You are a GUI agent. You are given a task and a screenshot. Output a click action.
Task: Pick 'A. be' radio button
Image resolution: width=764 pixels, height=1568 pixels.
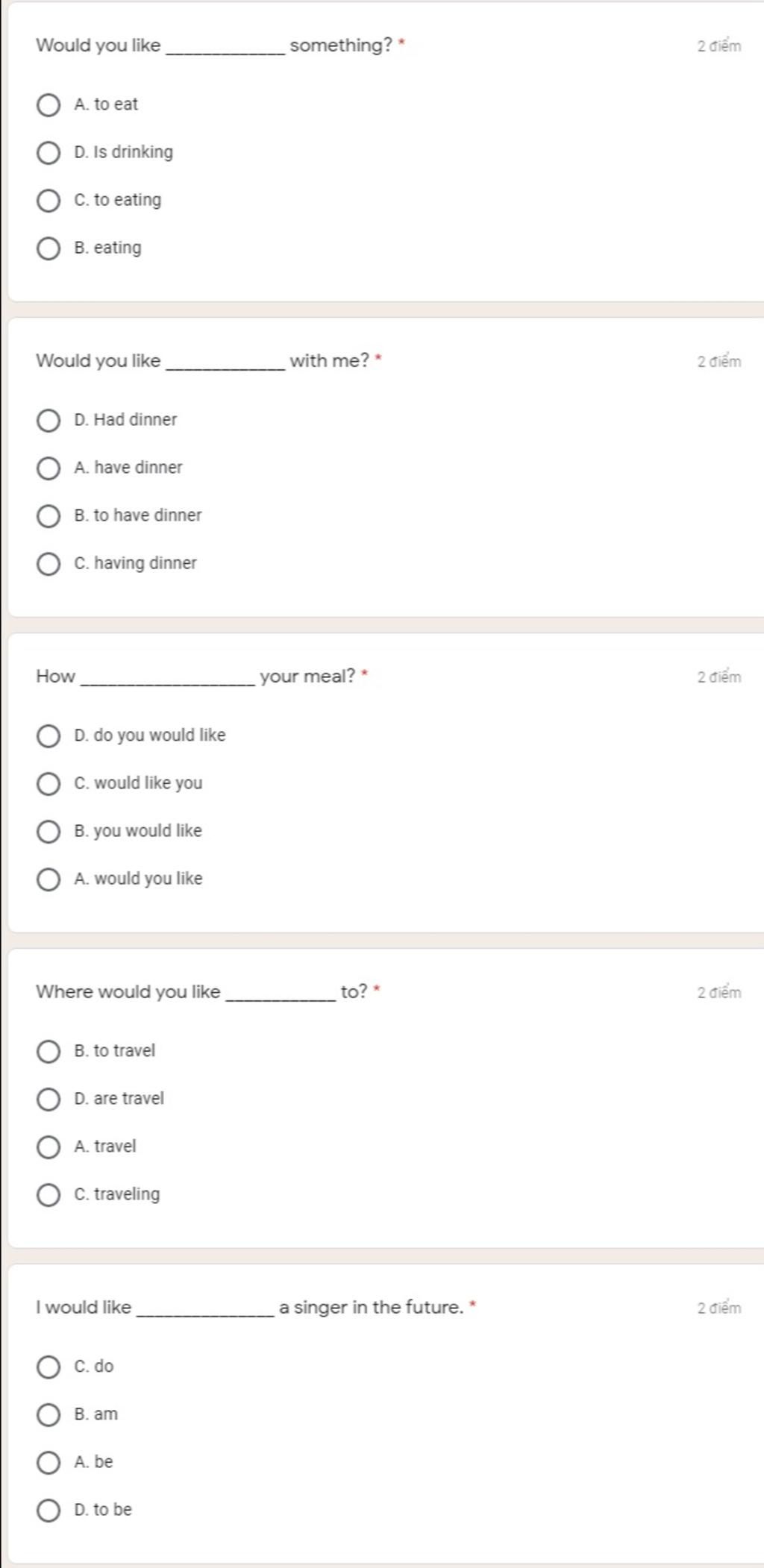(48, 1463)
